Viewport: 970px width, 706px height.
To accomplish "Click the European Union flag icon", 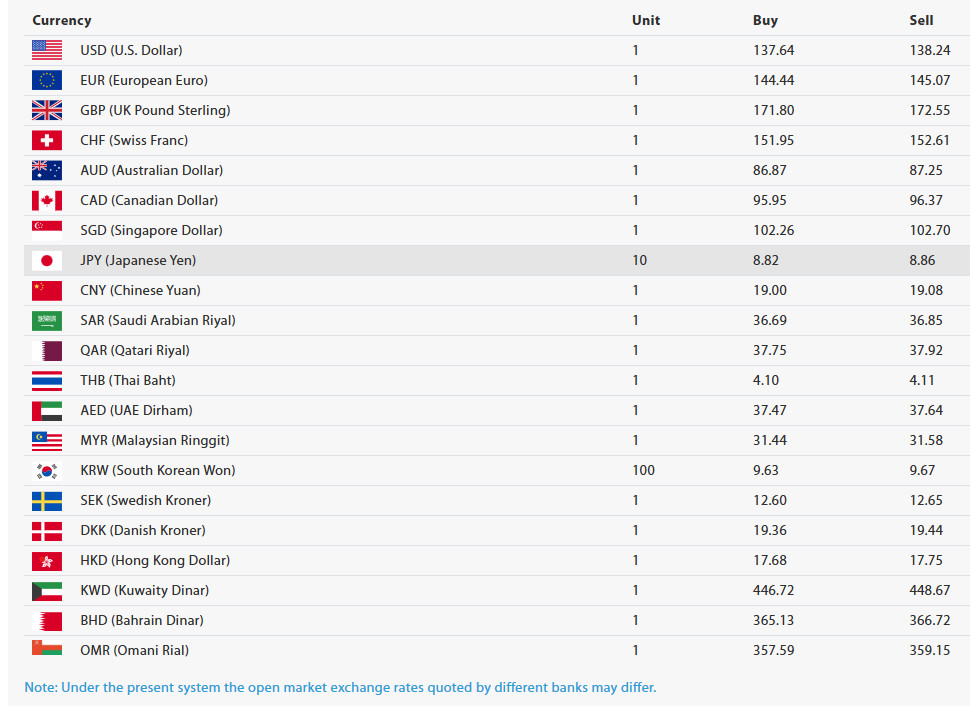I will coord(46,80).
